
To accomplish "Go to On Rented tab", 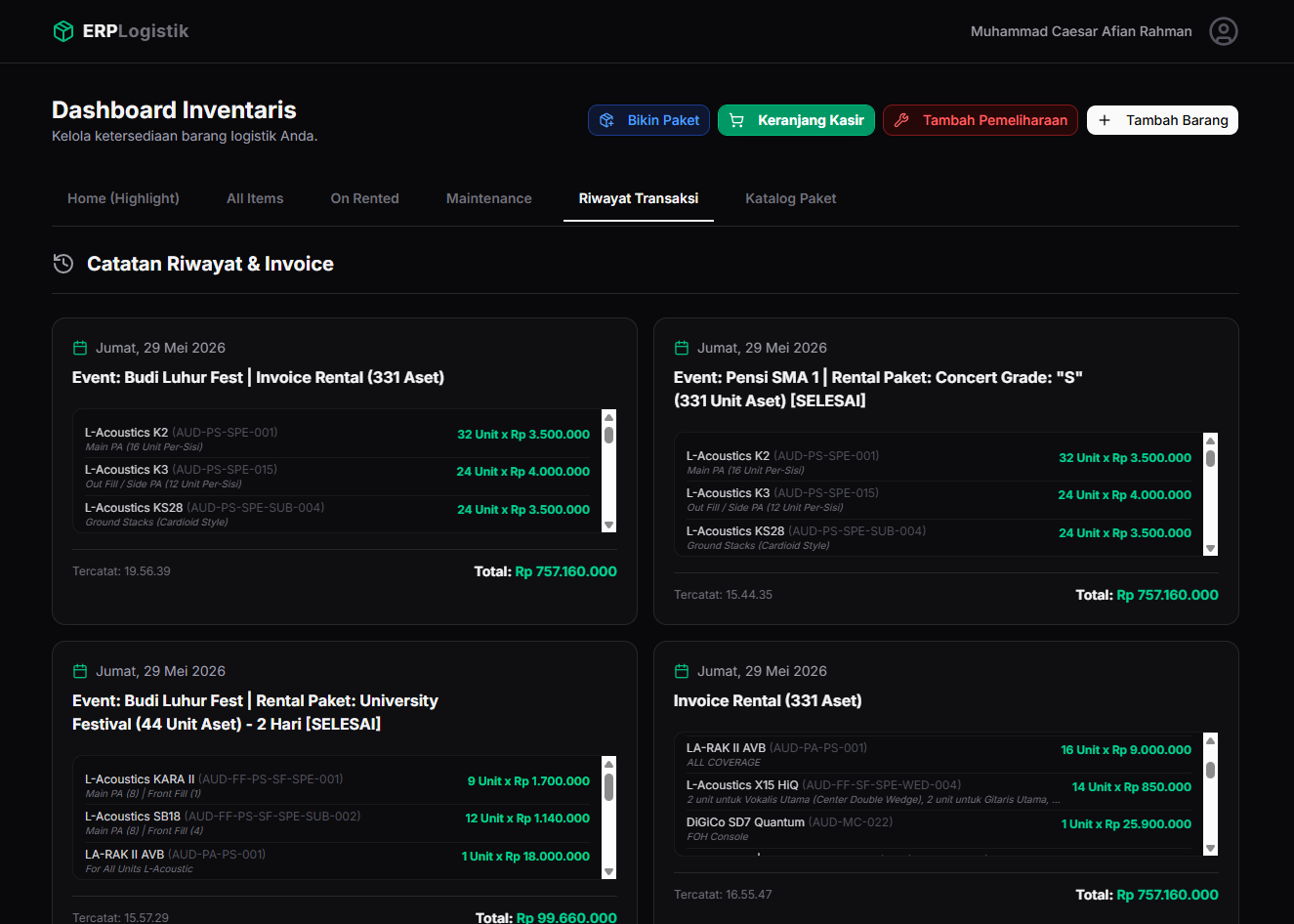I will [x=364, y=198].
